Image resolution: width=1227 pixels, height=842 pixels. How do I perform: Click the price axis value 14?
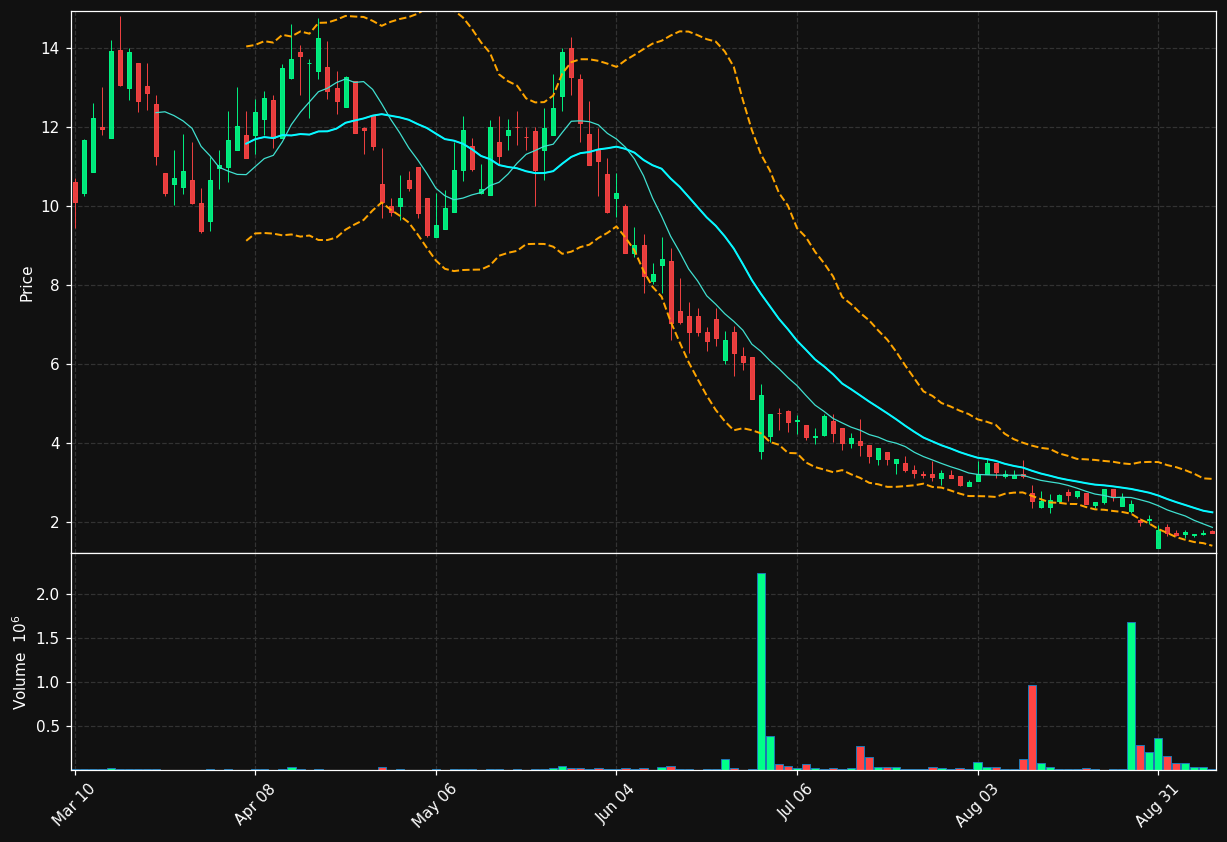(50, 49)
